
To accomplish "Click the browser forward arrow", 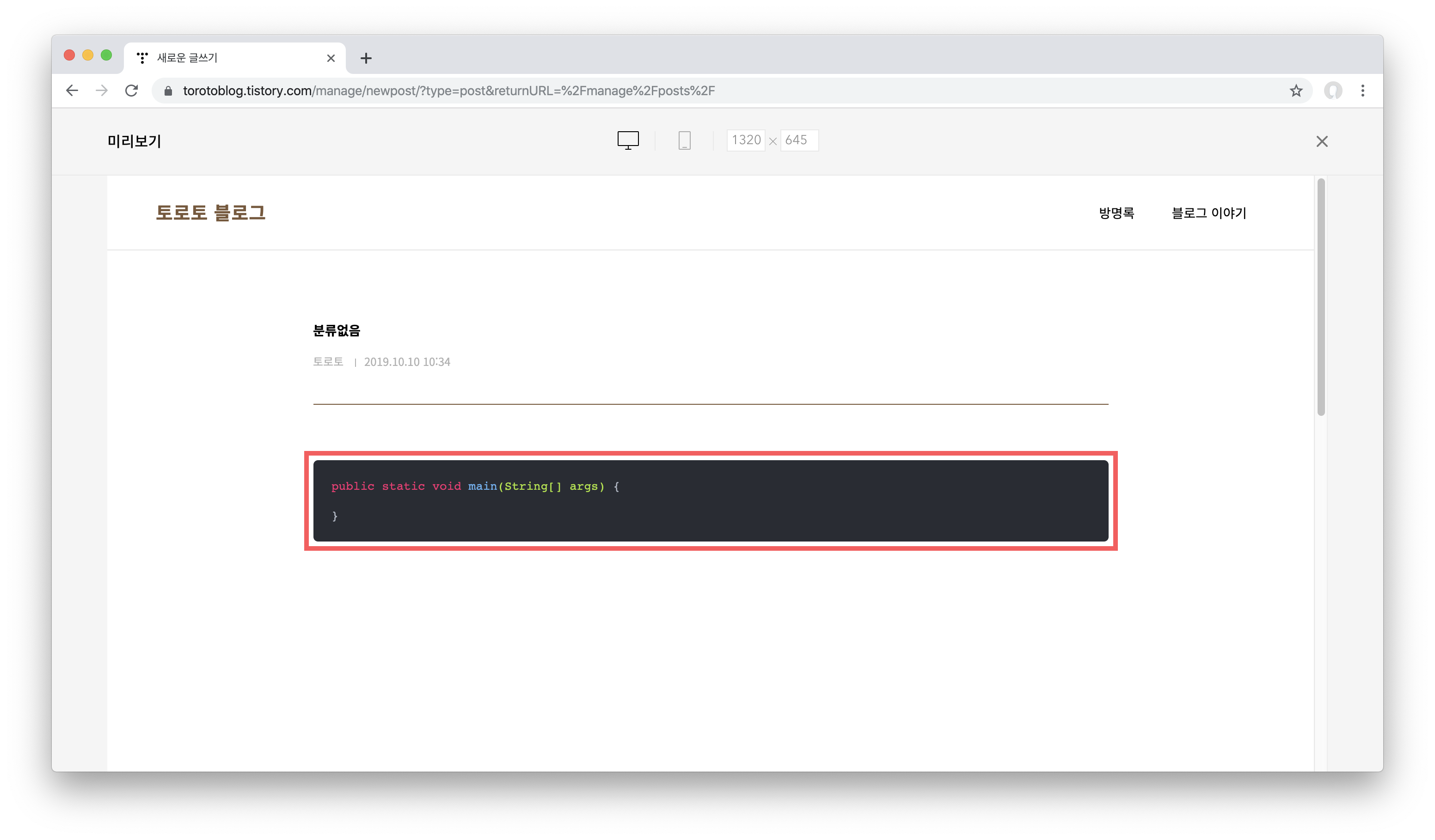I will click(102, 91).
